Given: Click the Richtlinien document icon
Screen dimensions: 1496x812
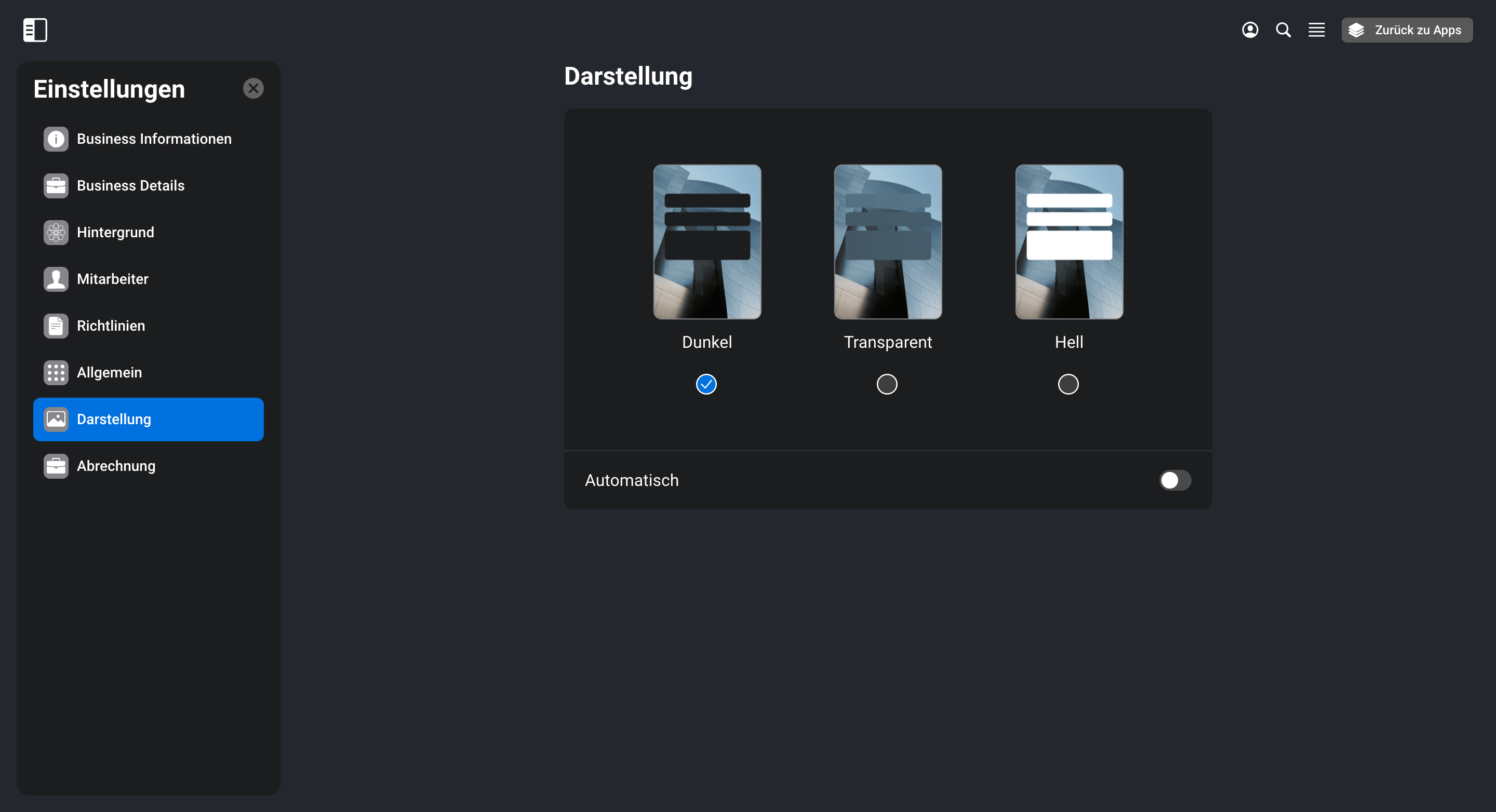Looking at the screenshot, I should [56, 326].
